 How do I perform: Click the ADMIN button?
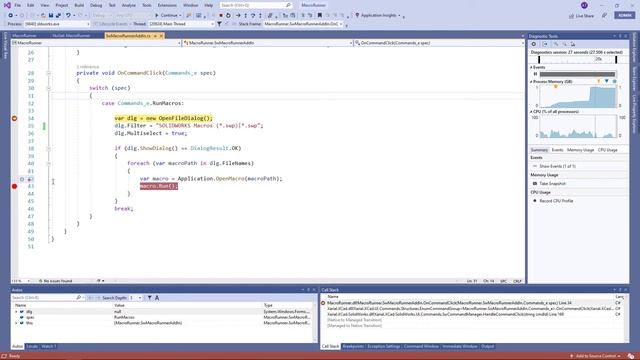(x=624, y=15)
